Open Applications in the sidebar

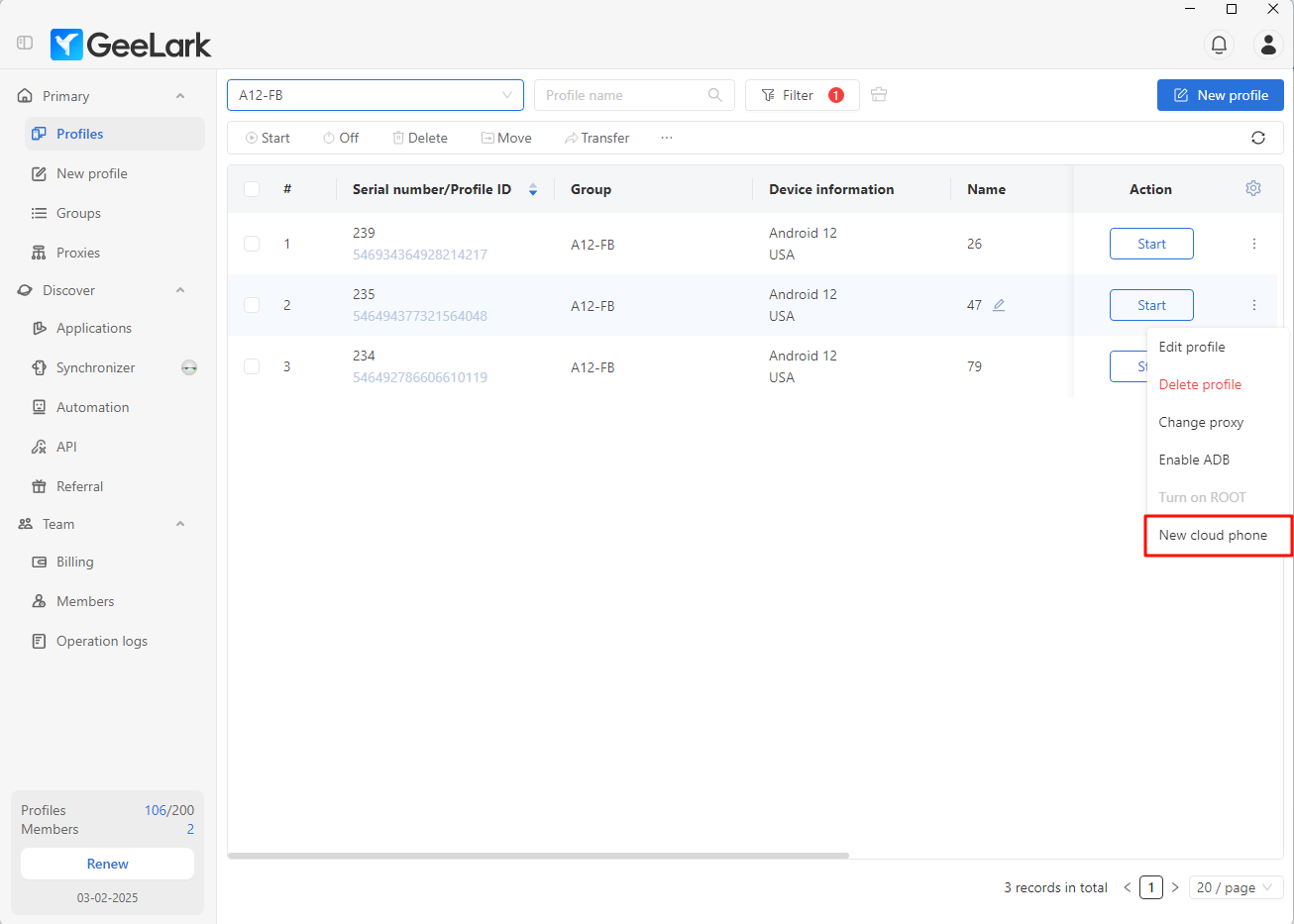[115, 328]
